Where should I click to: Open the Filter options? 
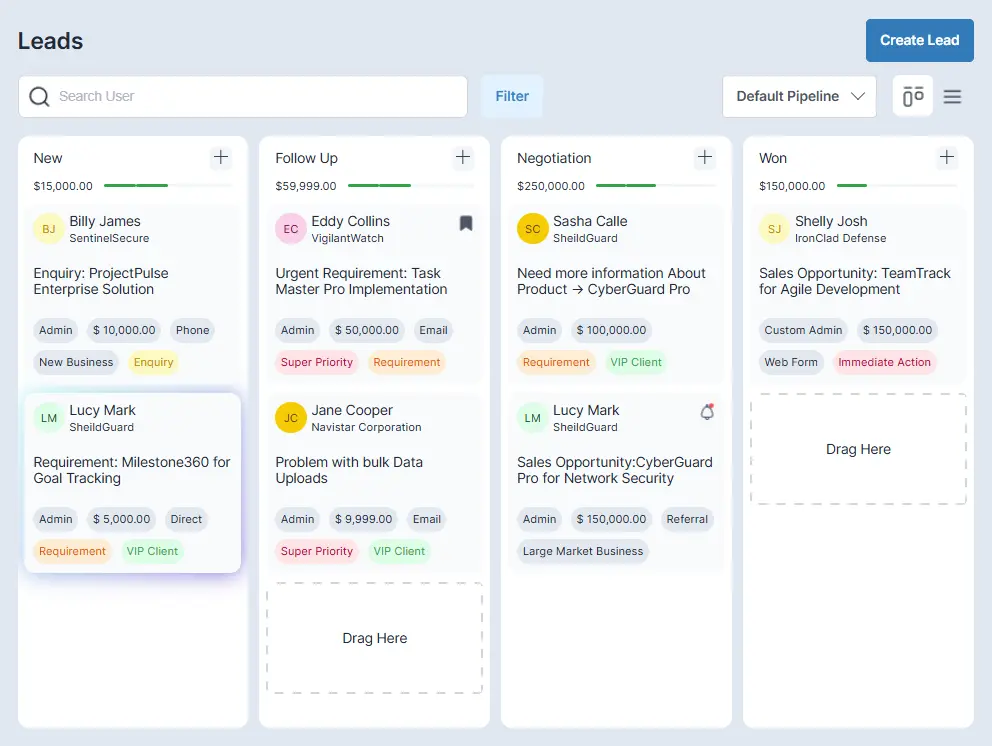coord(512,97)
